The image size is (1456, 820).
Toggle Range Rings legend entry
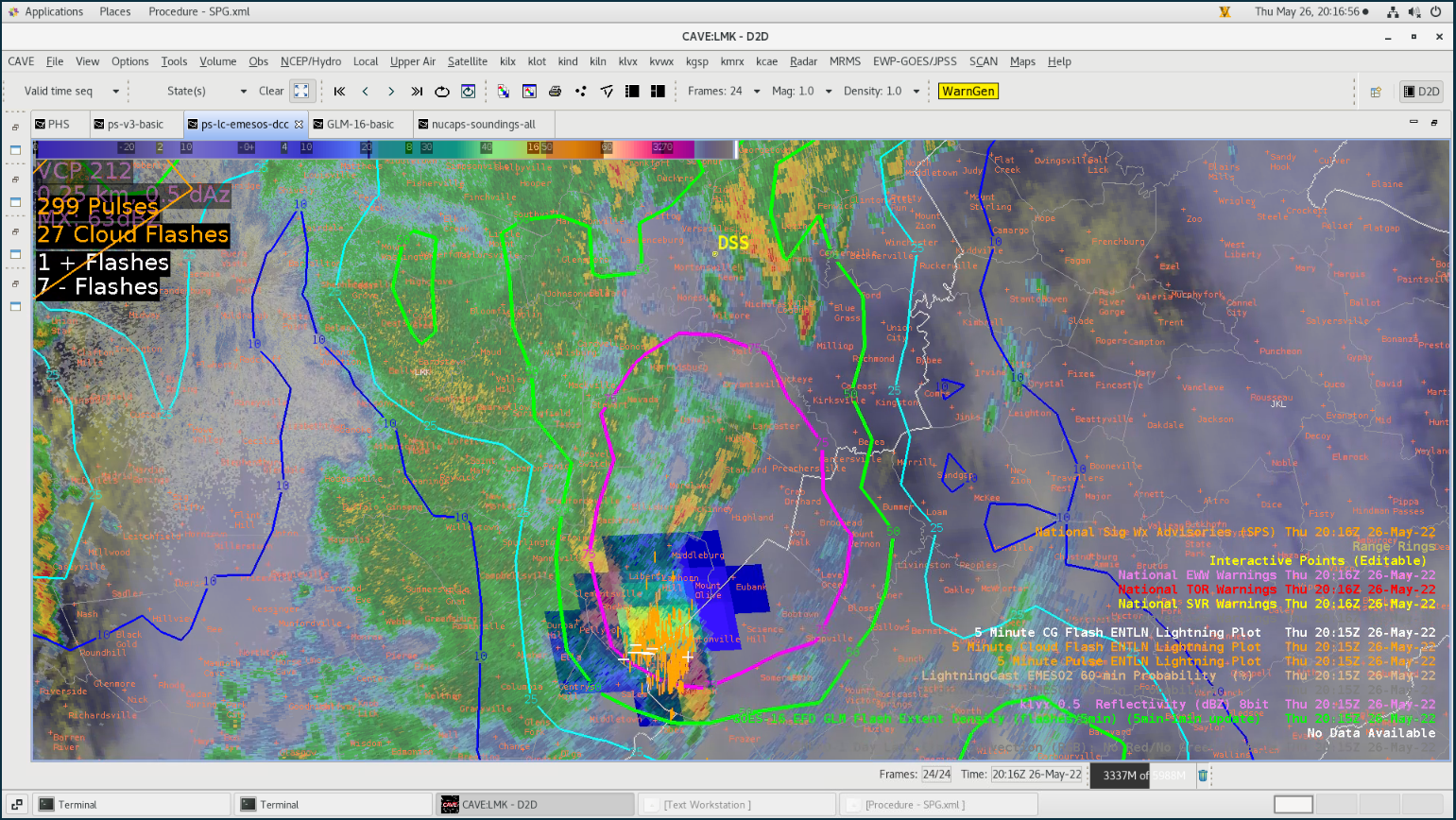point(1393,546)
